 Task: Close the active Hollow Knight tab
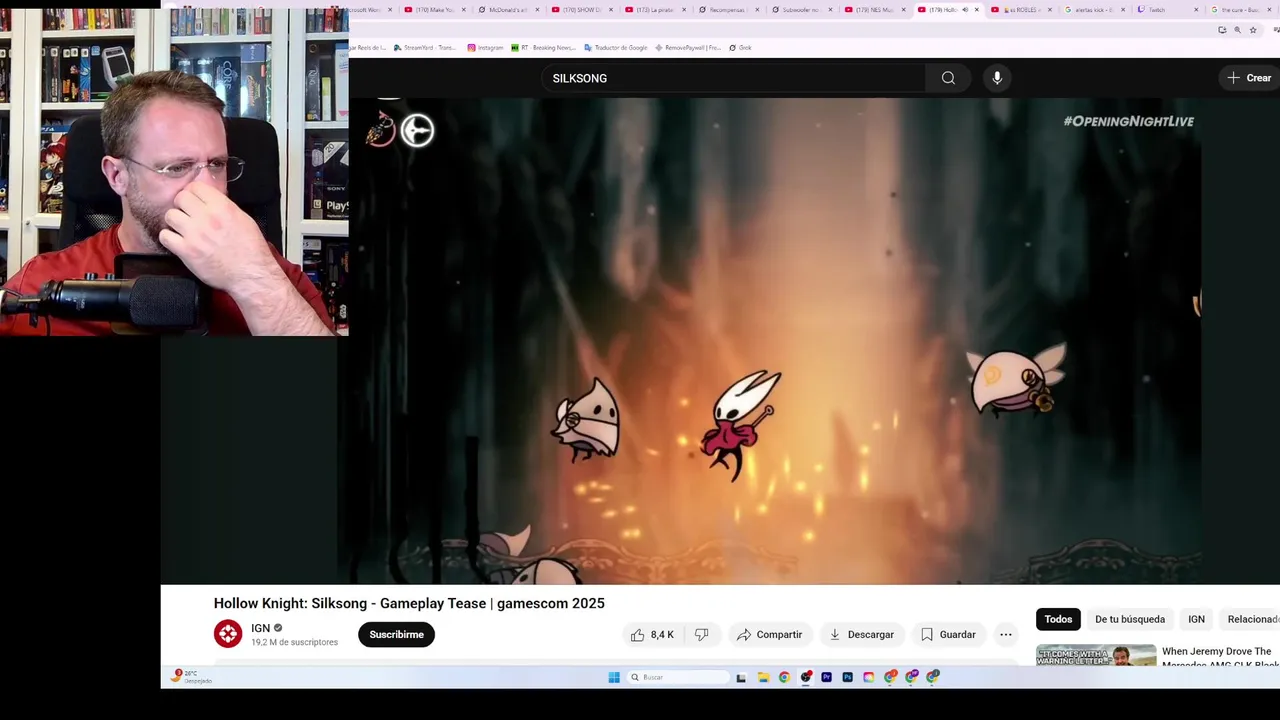click(977, 10)
